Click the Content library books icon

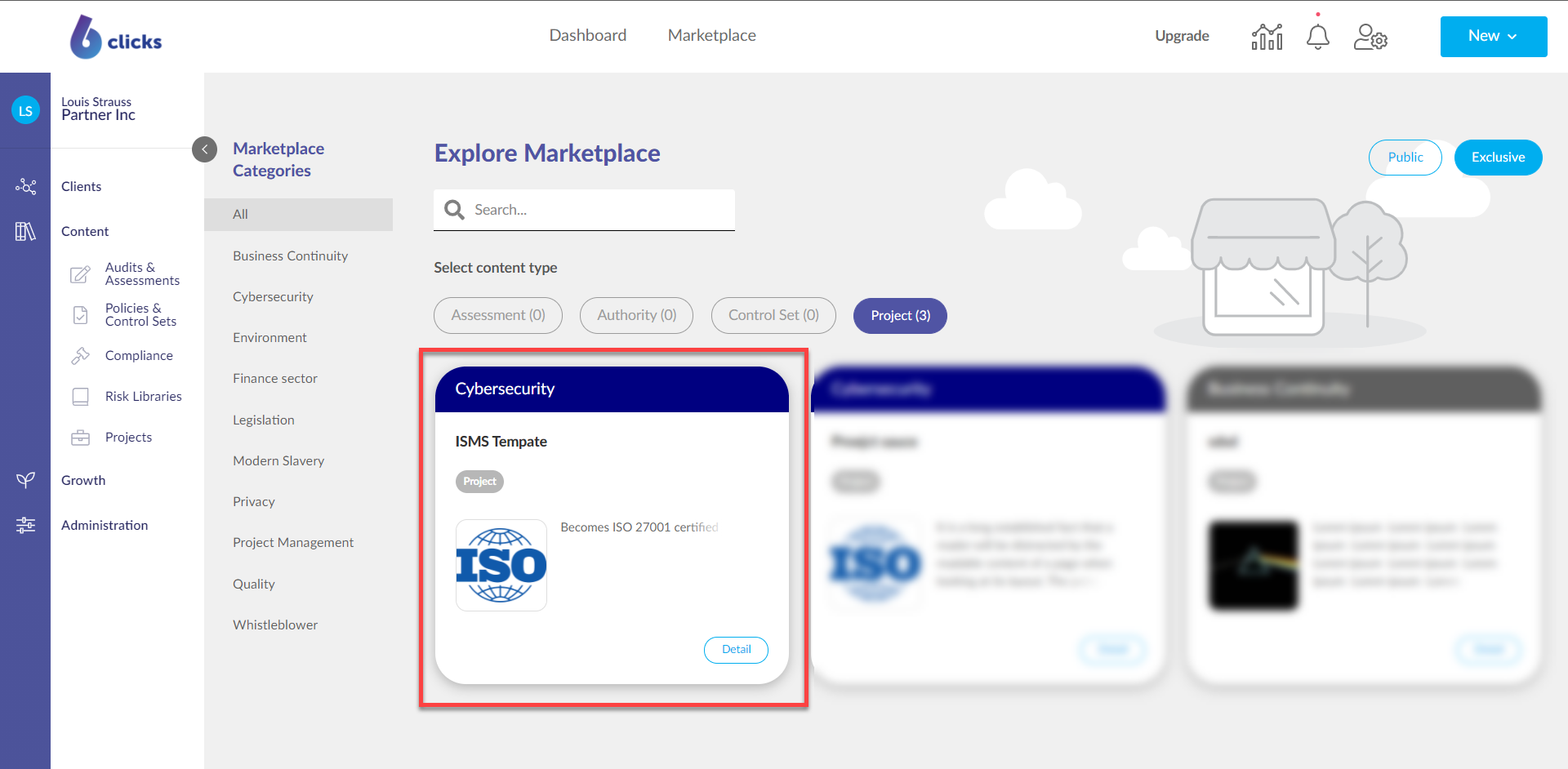coord(25,232)
